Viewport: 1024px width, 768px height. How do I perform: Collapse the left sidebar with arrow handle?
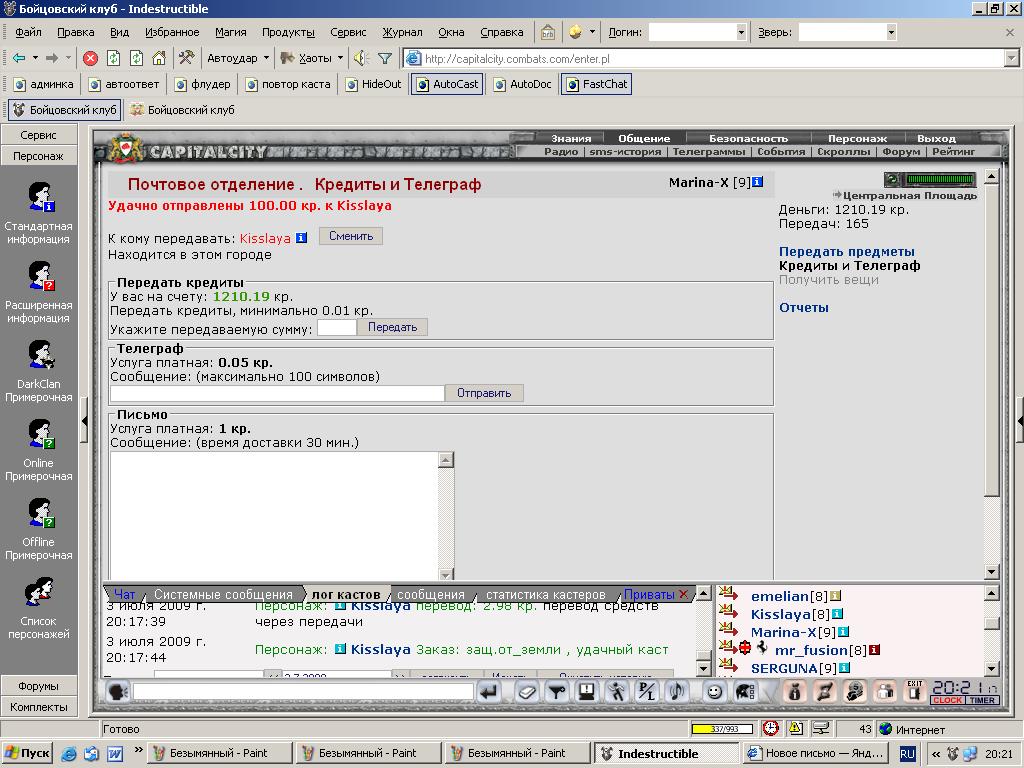pyautogui.click(x=84, y=421)
